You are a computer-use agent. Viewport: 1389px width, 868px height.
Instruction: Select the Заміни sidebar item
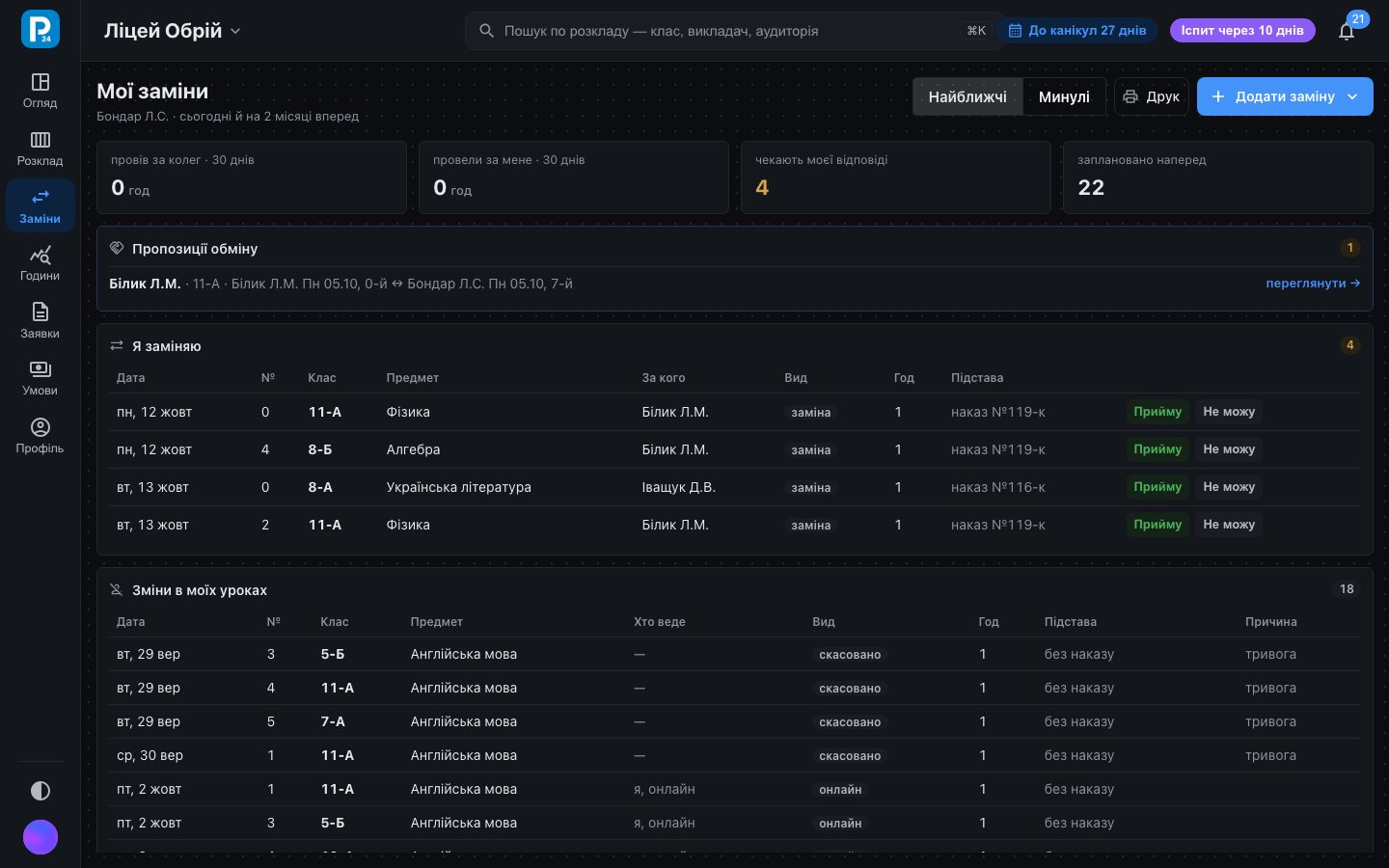(40, 206)
